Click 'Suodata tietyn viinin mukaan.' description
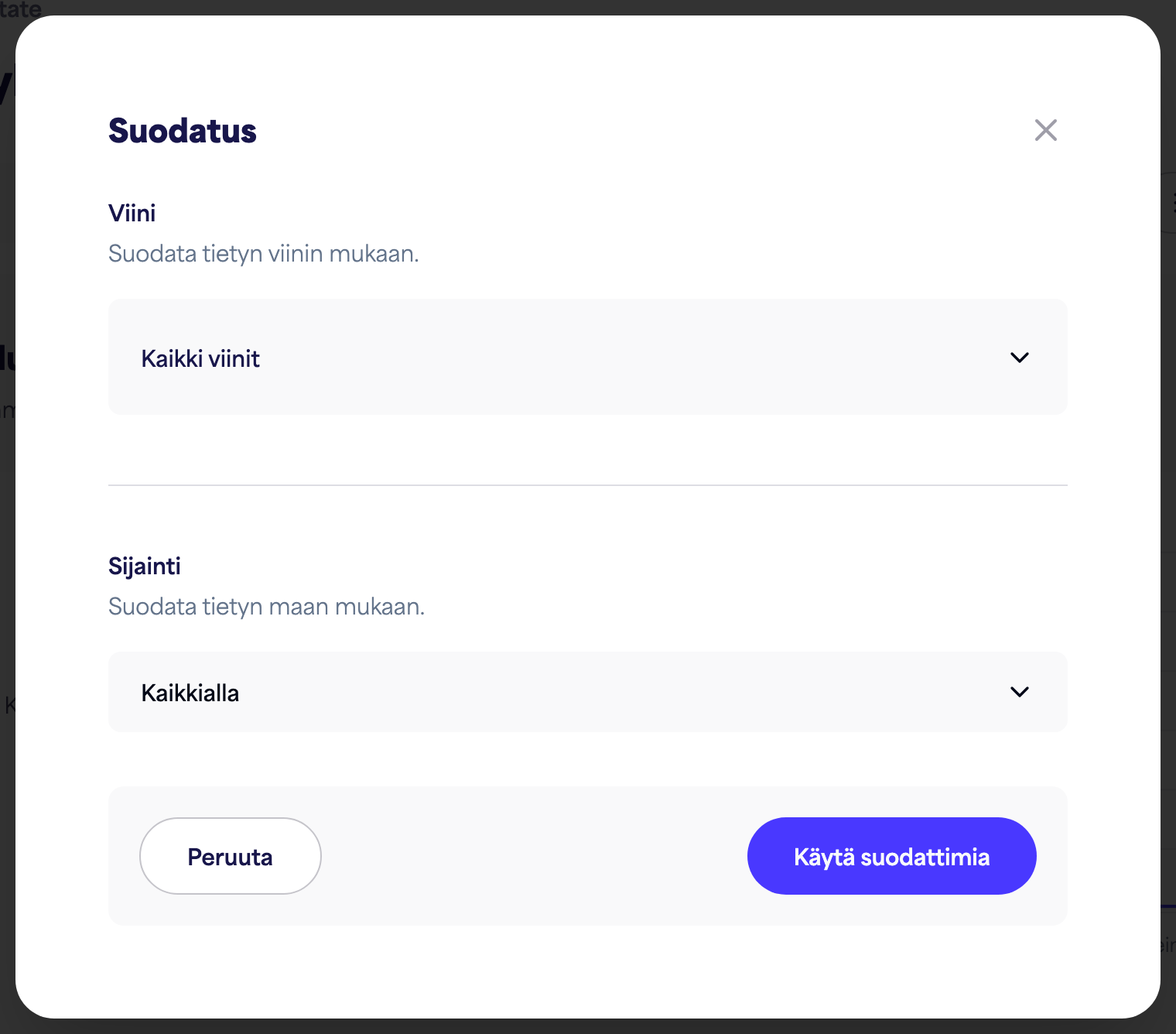 click(264, 254)
